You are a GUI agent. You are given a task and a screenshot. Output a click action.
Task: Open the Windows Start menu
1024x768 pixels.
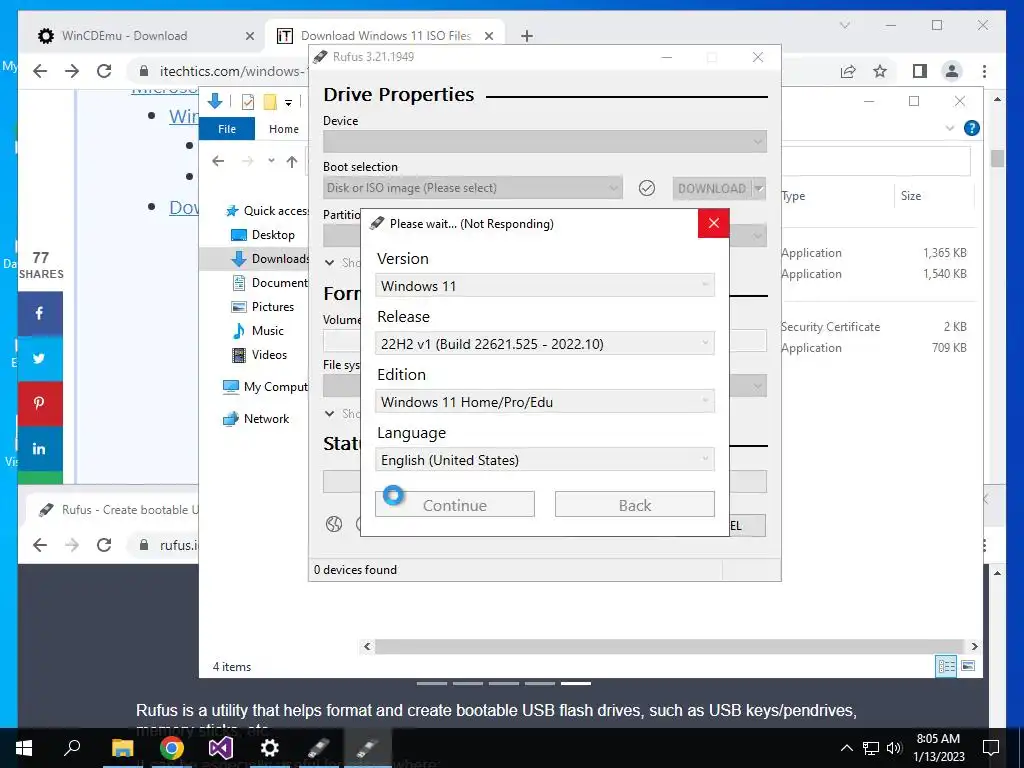(x=24, y=748)
